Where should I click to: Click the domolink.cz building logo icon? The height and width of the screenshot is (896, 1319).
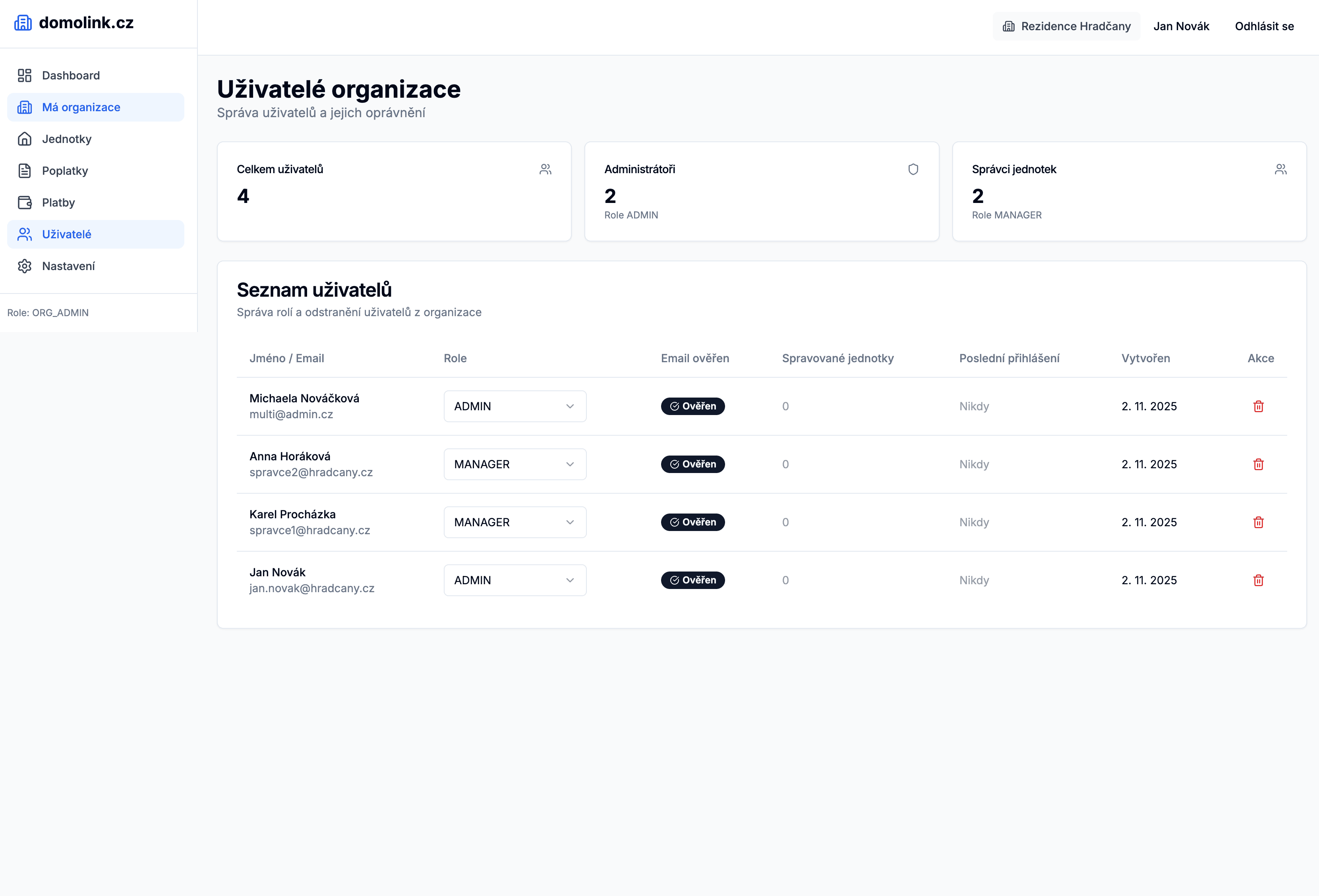click(23, 23)
